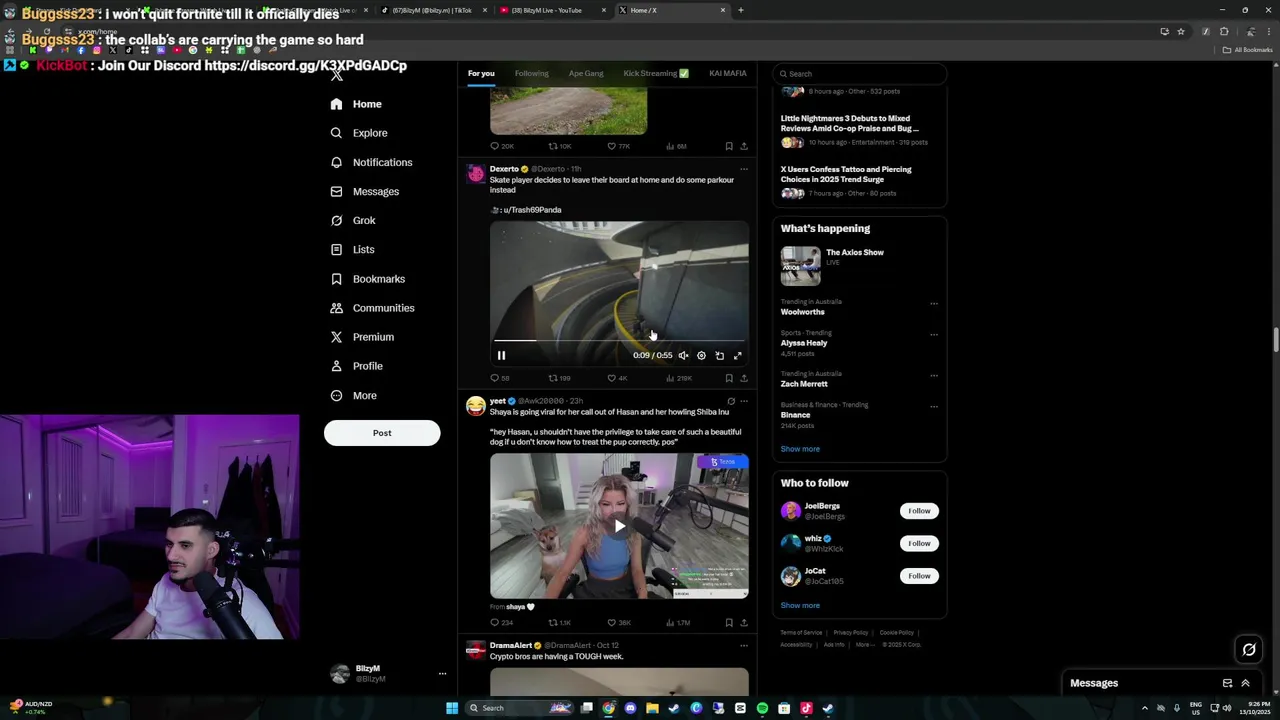Switch to the KAI MAFIA tab
This screenshot has width=1280, height=720.
coord(728,73)
